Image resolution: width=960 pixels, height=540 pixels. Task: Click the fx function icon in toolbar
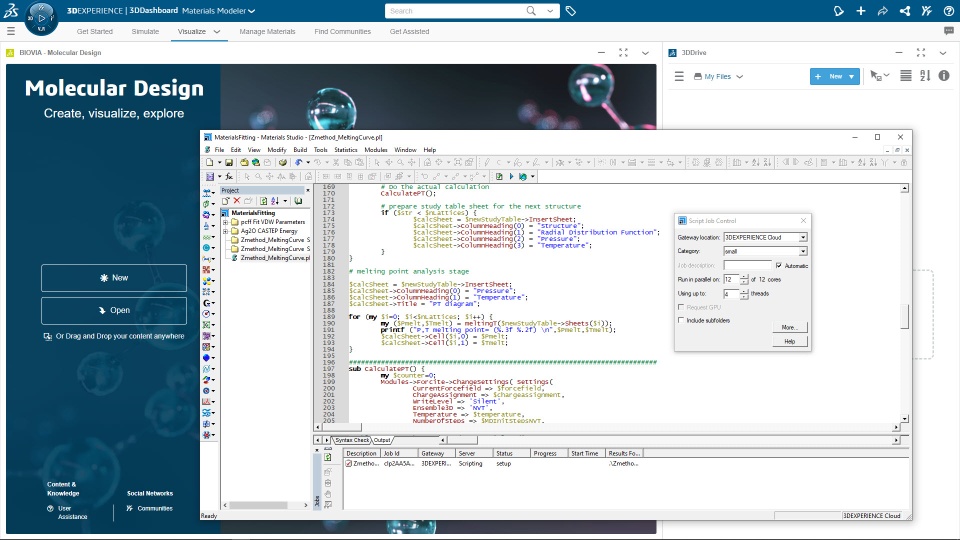coord(229,176)
